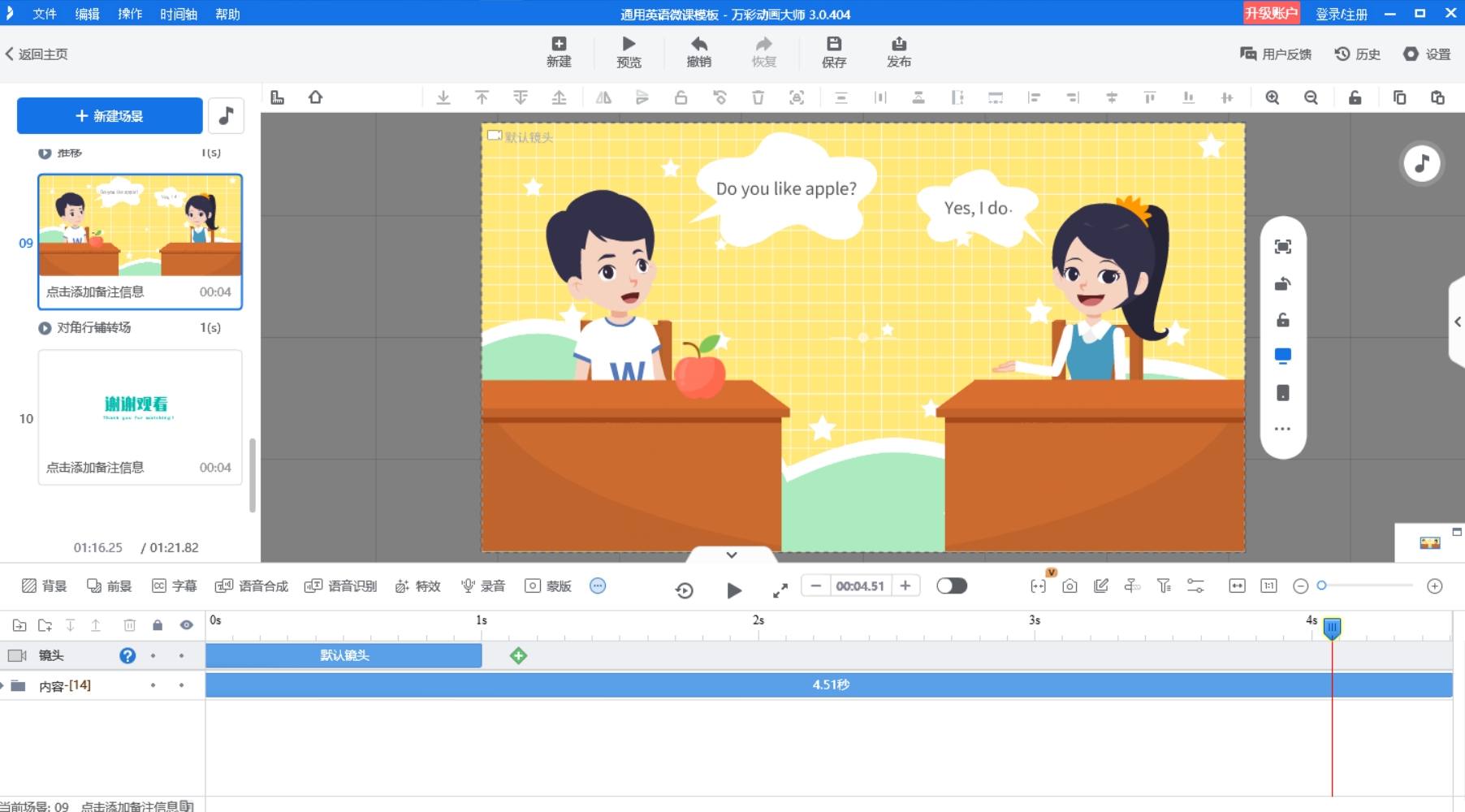Click the copy icon in canvas toolbar

click(1399, 97)
